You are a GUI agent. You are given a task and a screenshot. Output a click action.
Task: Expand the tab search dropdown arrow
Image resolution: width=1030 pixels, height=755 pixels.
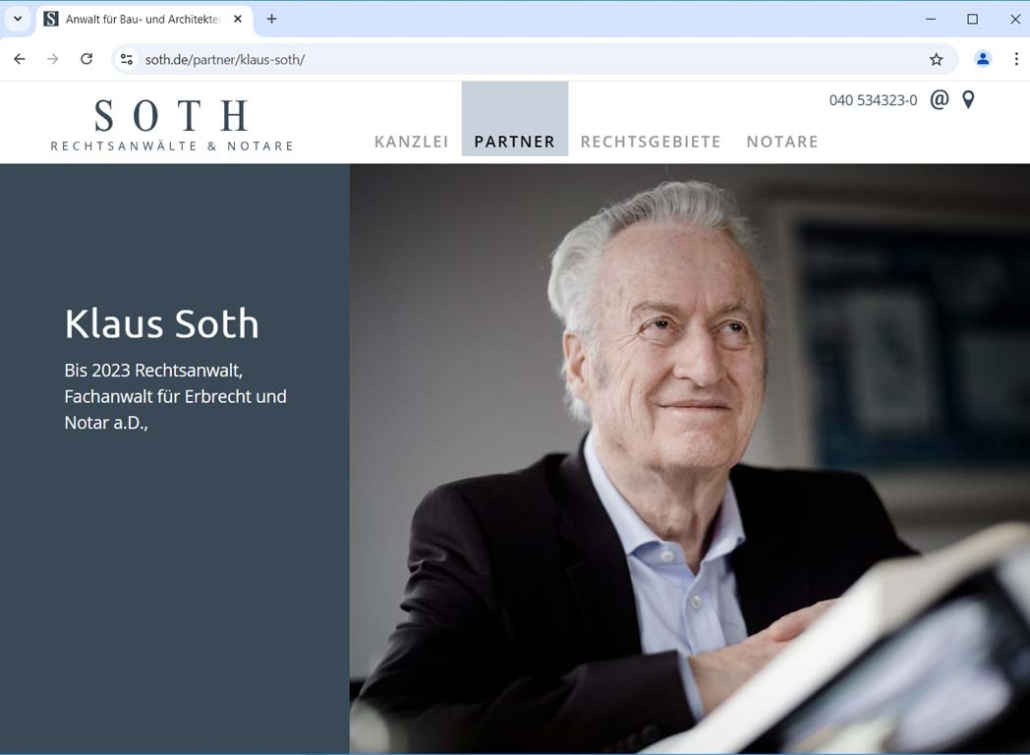[x=18, y=19]
